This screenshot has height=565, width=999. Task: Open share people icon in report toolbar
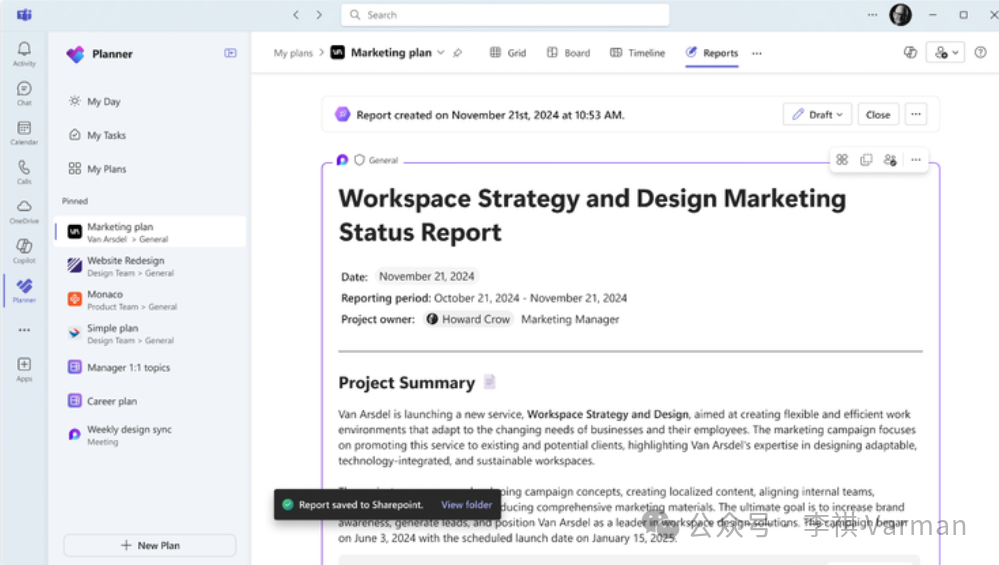click(890, 160)
